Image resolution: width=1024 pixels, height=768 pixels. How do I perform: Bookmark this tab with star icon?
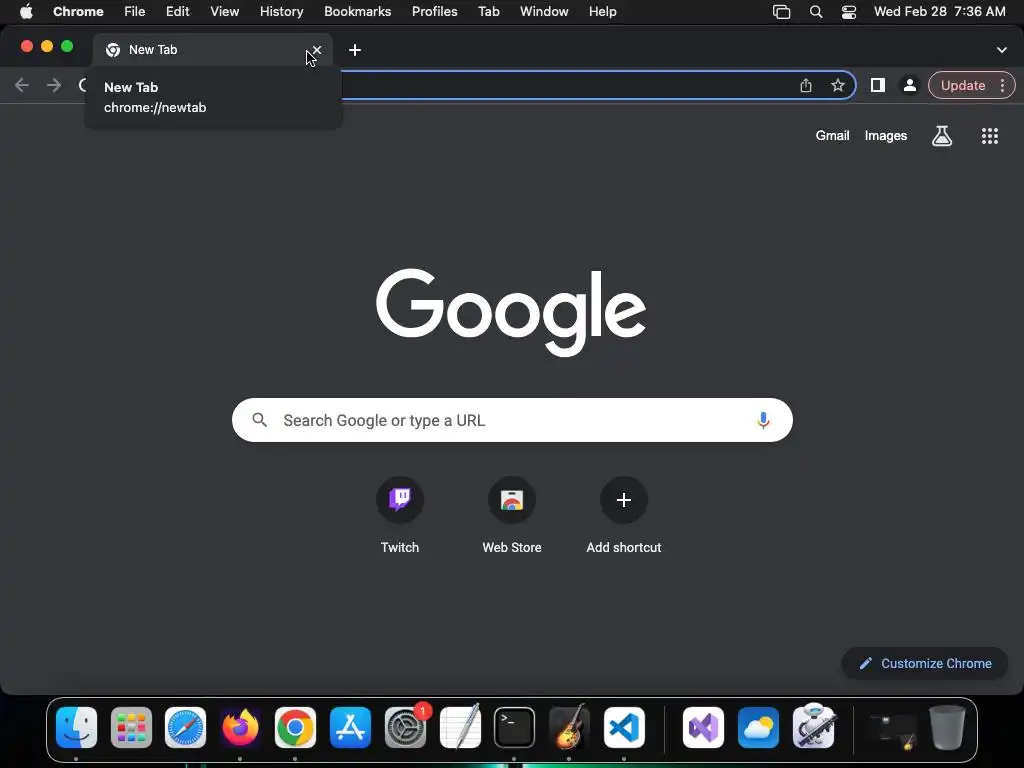tap(838, 86)
